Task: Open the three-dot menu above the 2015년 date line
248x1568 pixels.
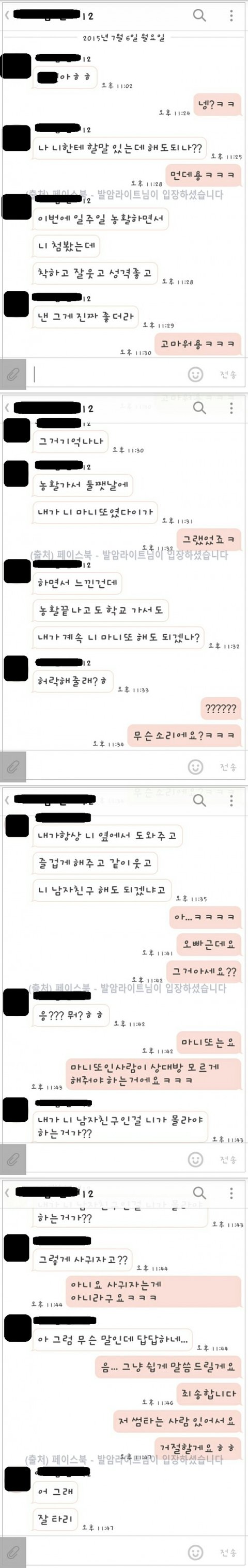Action: (231, 15)
